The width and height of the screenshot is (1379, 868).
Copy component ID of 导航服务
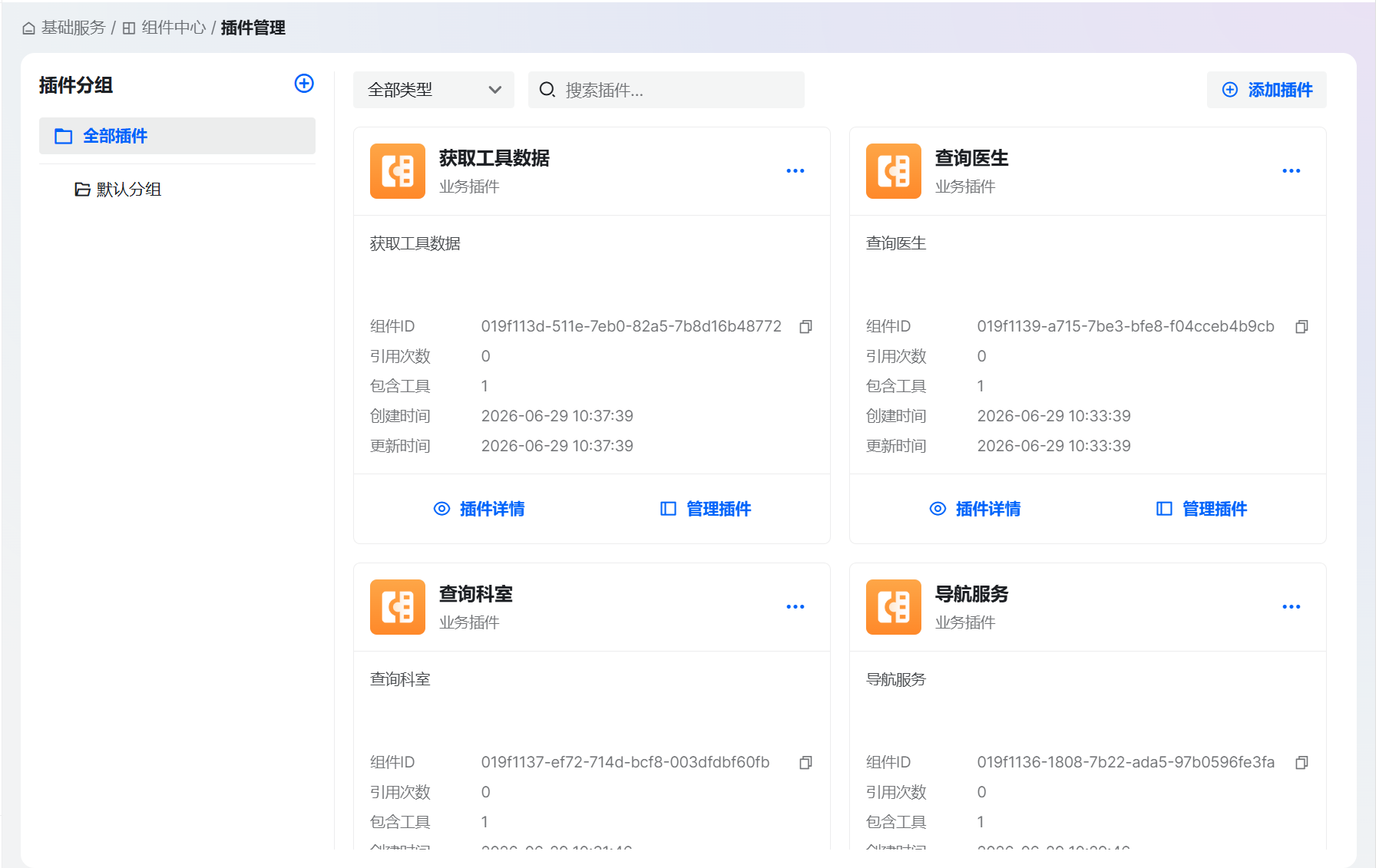tap(1301, 763)
